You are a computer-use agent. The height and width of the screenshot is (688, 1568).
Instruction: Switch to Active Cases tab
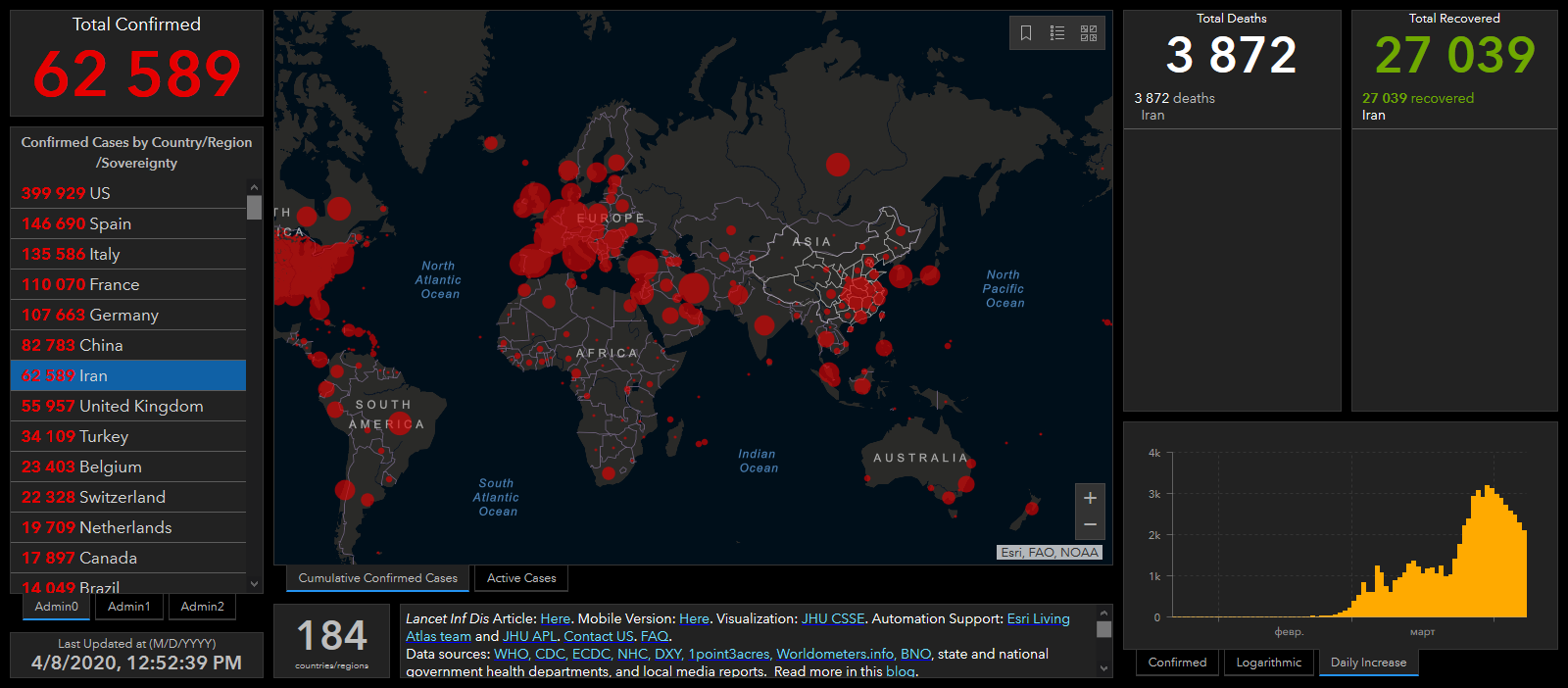521,578
